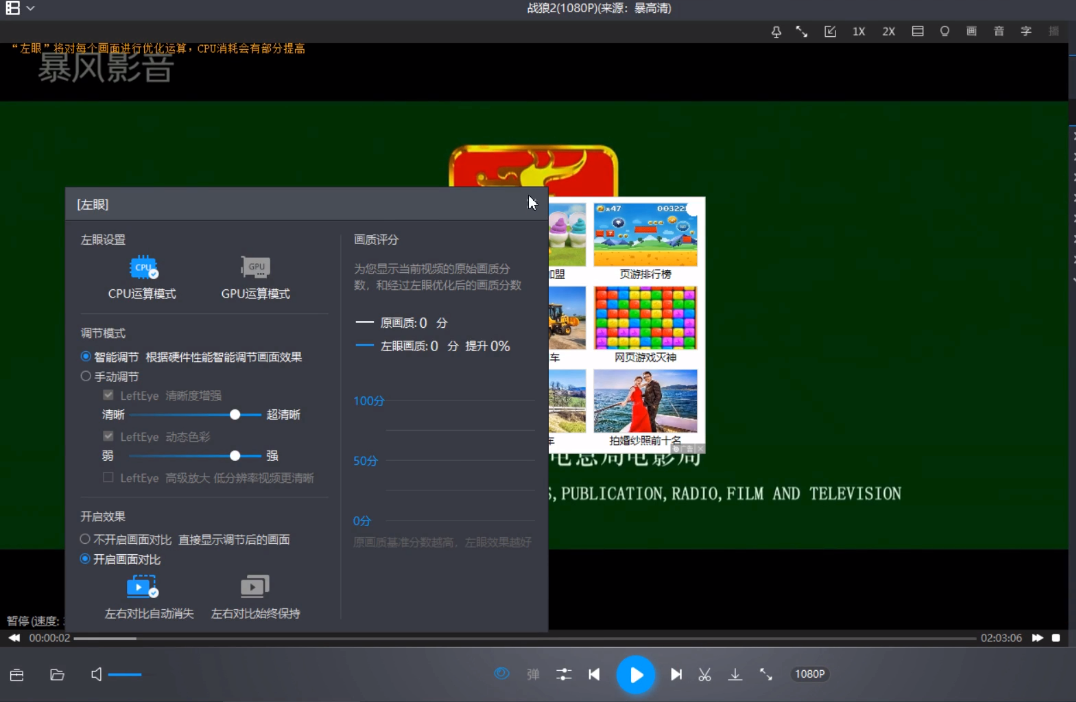Choose 不开启画面对比 option

[85, 539]
